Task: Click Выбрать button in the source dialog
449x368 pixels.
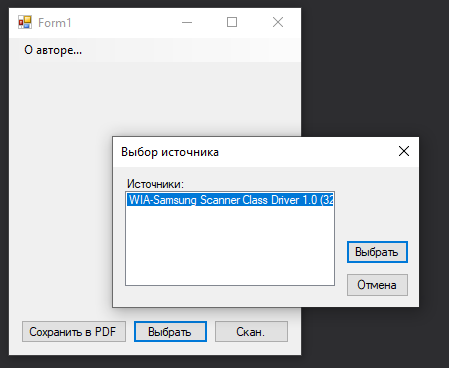Action: pos(377,252)
